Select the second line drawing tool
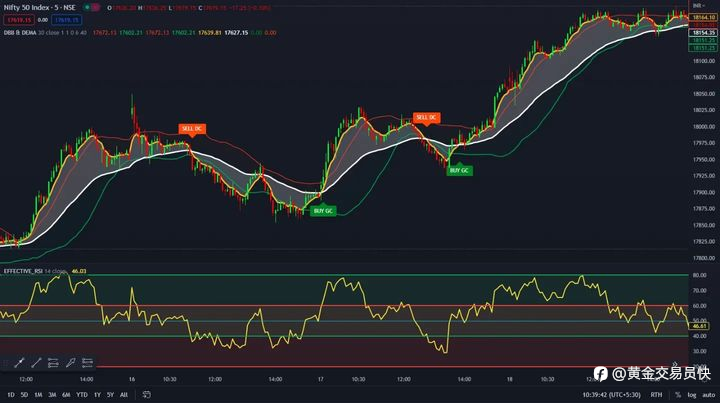The height and width of the screenshot is (403, 720). [36, 363]
